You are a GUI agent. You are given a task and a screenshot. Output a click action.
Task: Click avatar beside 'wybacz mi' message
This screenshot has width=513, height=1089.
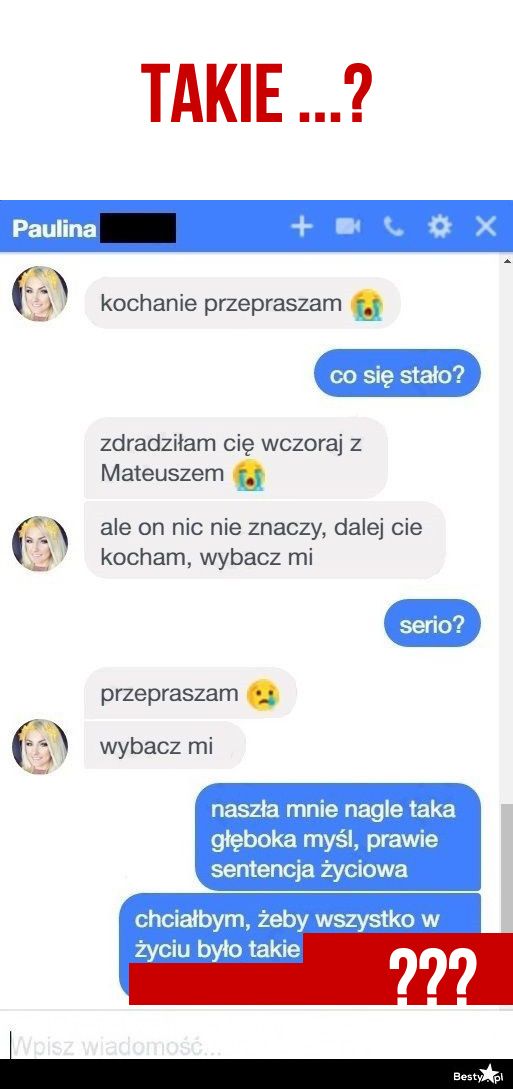tap(40, 747)
